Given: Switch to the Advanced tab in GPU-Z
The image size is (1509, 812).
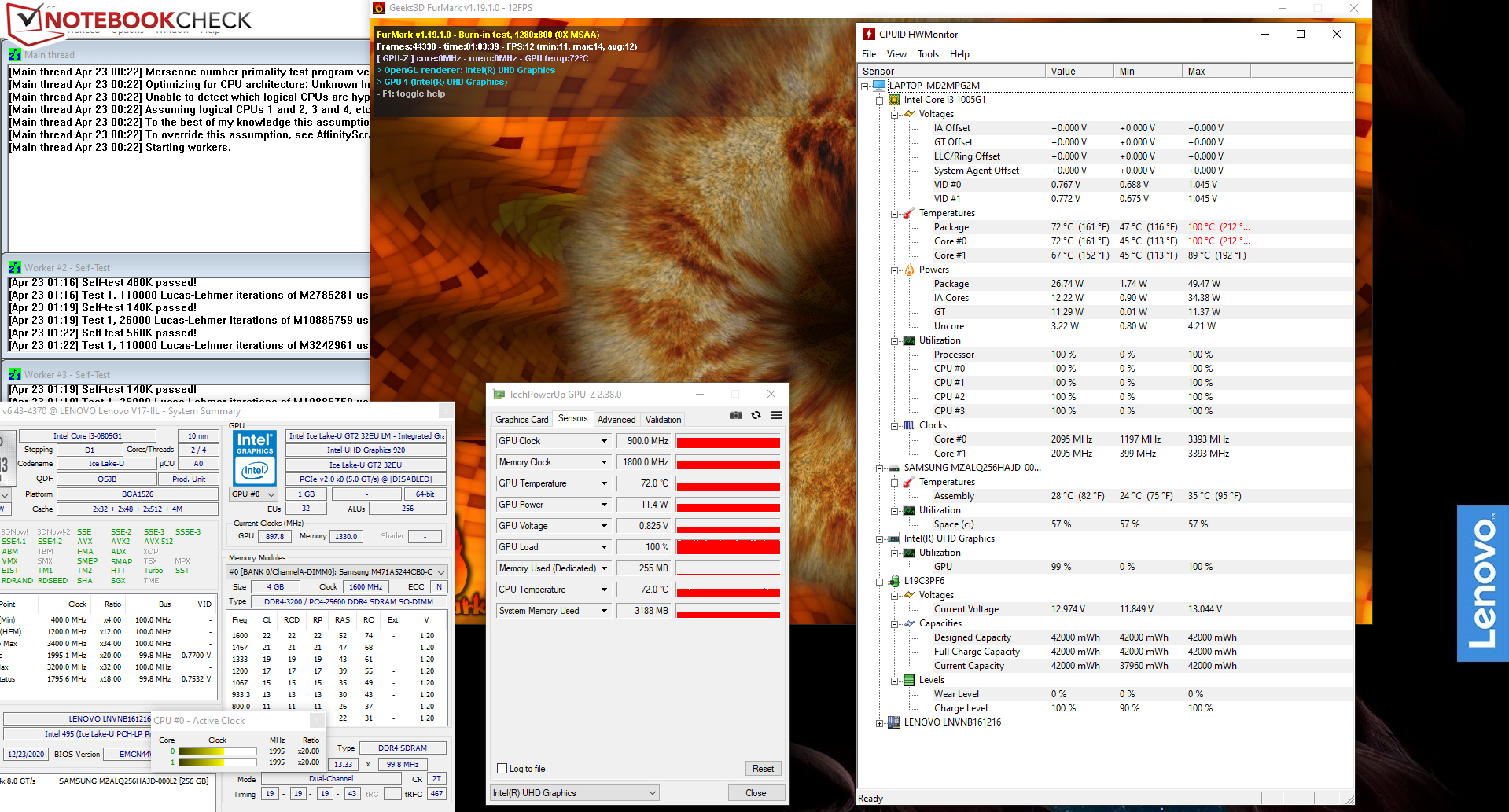Looking at the screenshot, I should [616, 420].
